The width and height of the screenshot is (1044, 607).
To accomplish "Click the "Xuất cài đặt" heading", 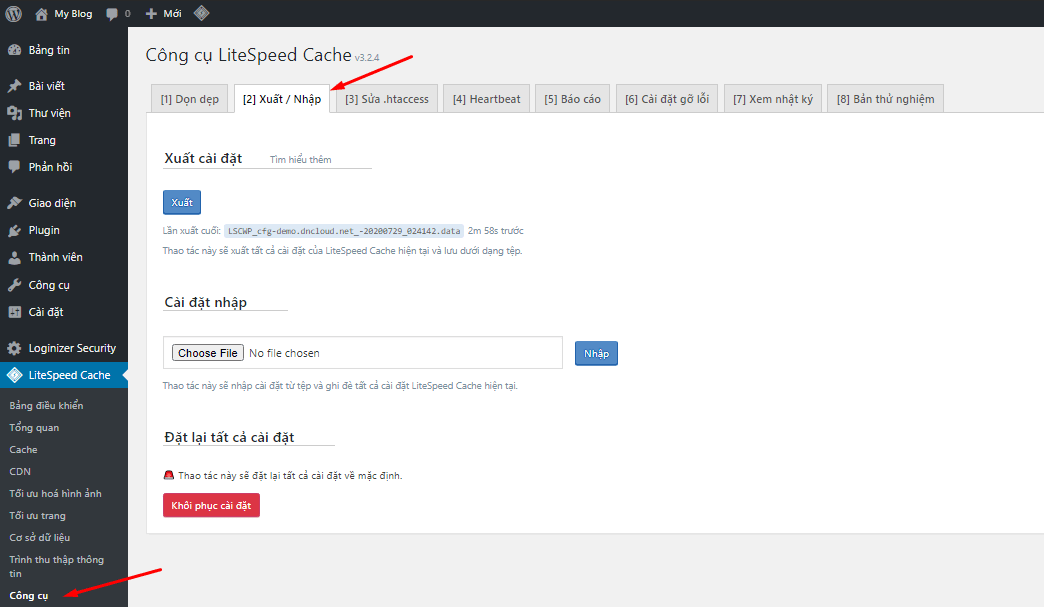I will point(203,158).
